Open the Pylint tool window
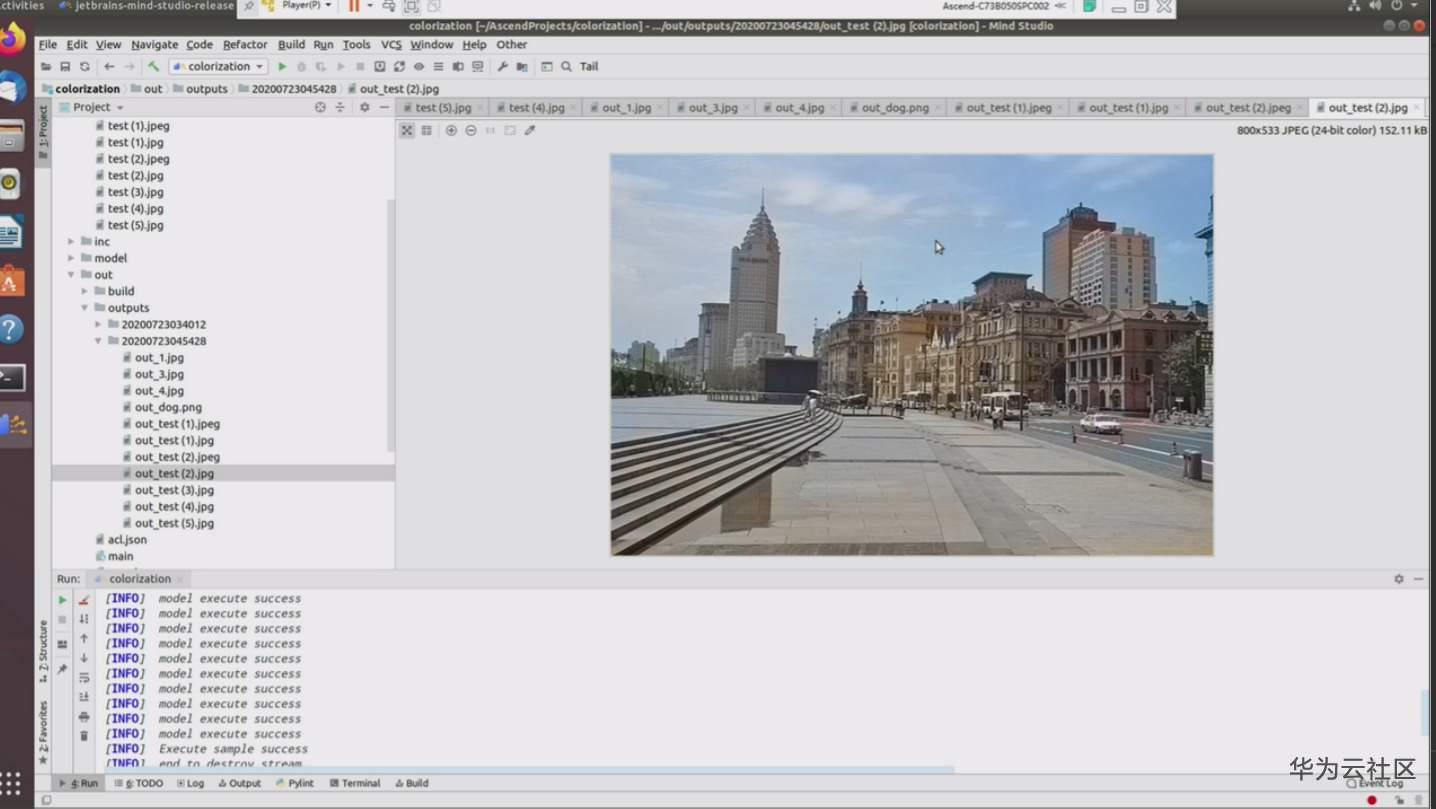Screen dimensions: 1436x809 [295, 784]
